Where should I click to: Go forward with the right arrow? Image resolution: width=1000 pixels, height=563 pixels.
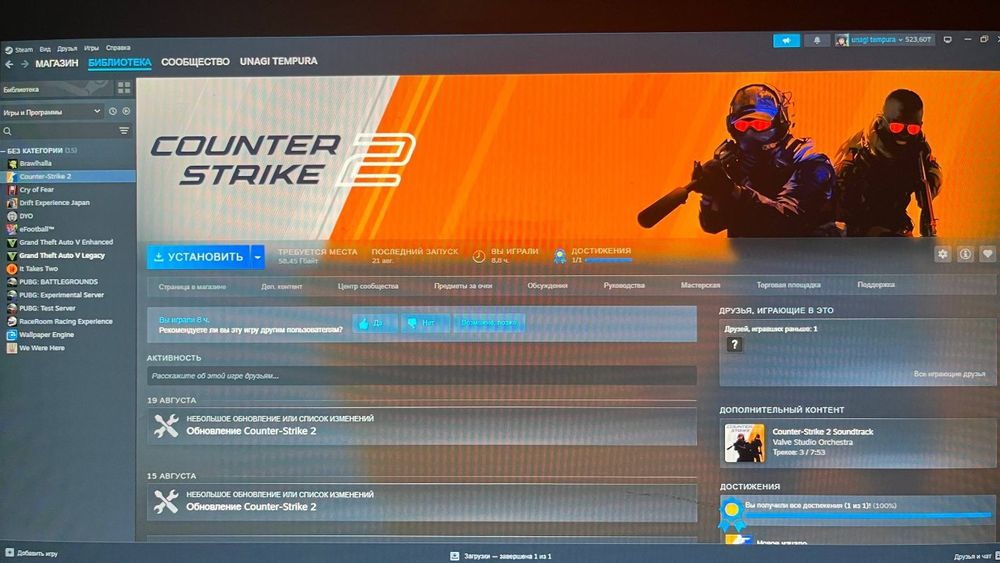24,64
